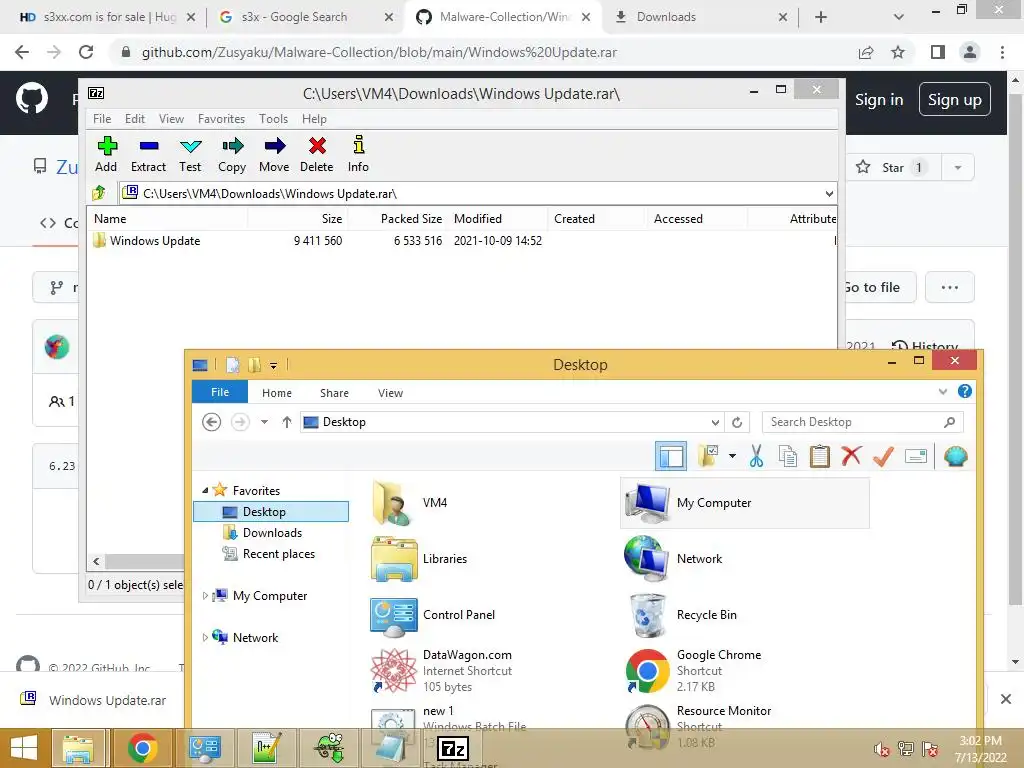Open the Desktop explorer Home tab
The height and width of the screenshot is (768, 1024).
pos(277,392)
